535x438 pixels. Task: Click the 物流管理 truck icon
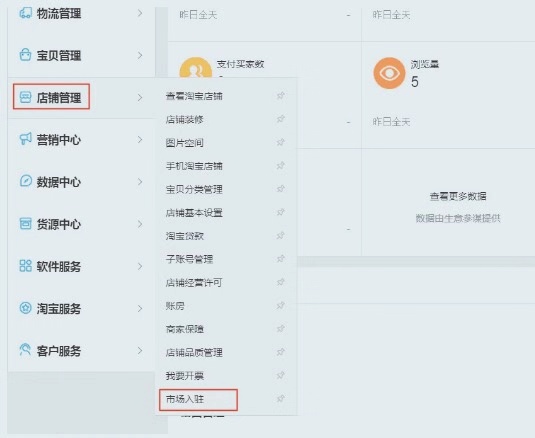[26, 13]
